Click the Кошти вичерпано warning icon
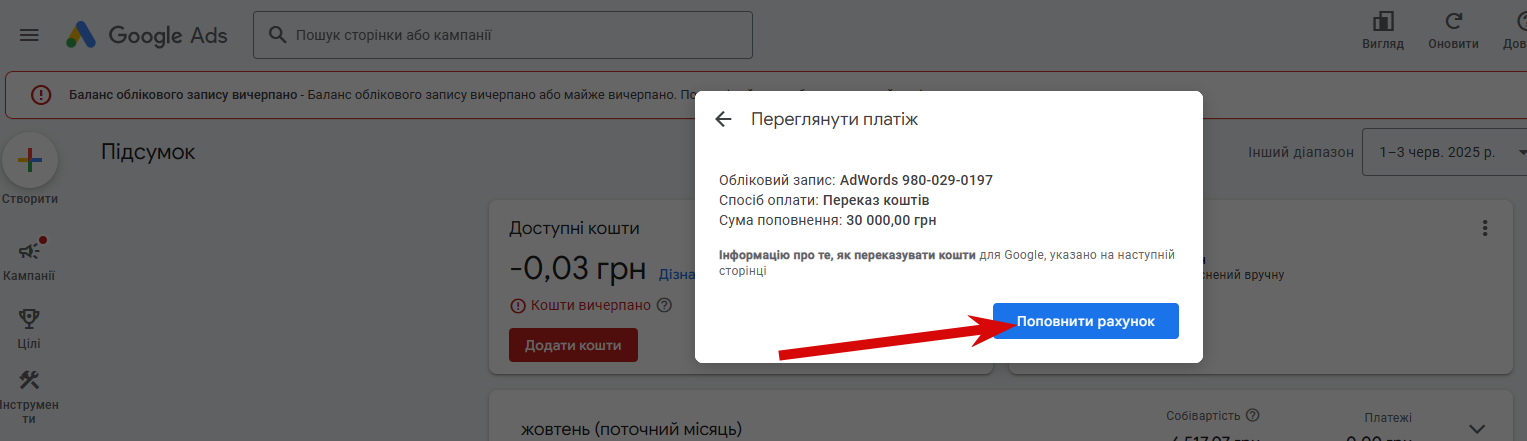Screen dimensions: 1527x441 pos(518,305)
